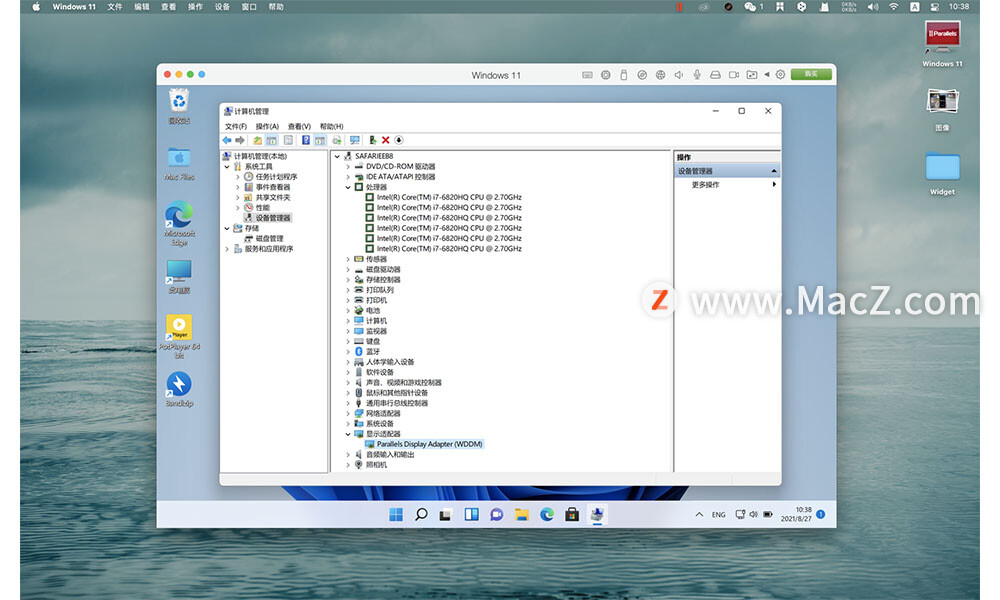Show hidden tray icons chevron on taskbar
1000x600 pixels.
point(699,515)
